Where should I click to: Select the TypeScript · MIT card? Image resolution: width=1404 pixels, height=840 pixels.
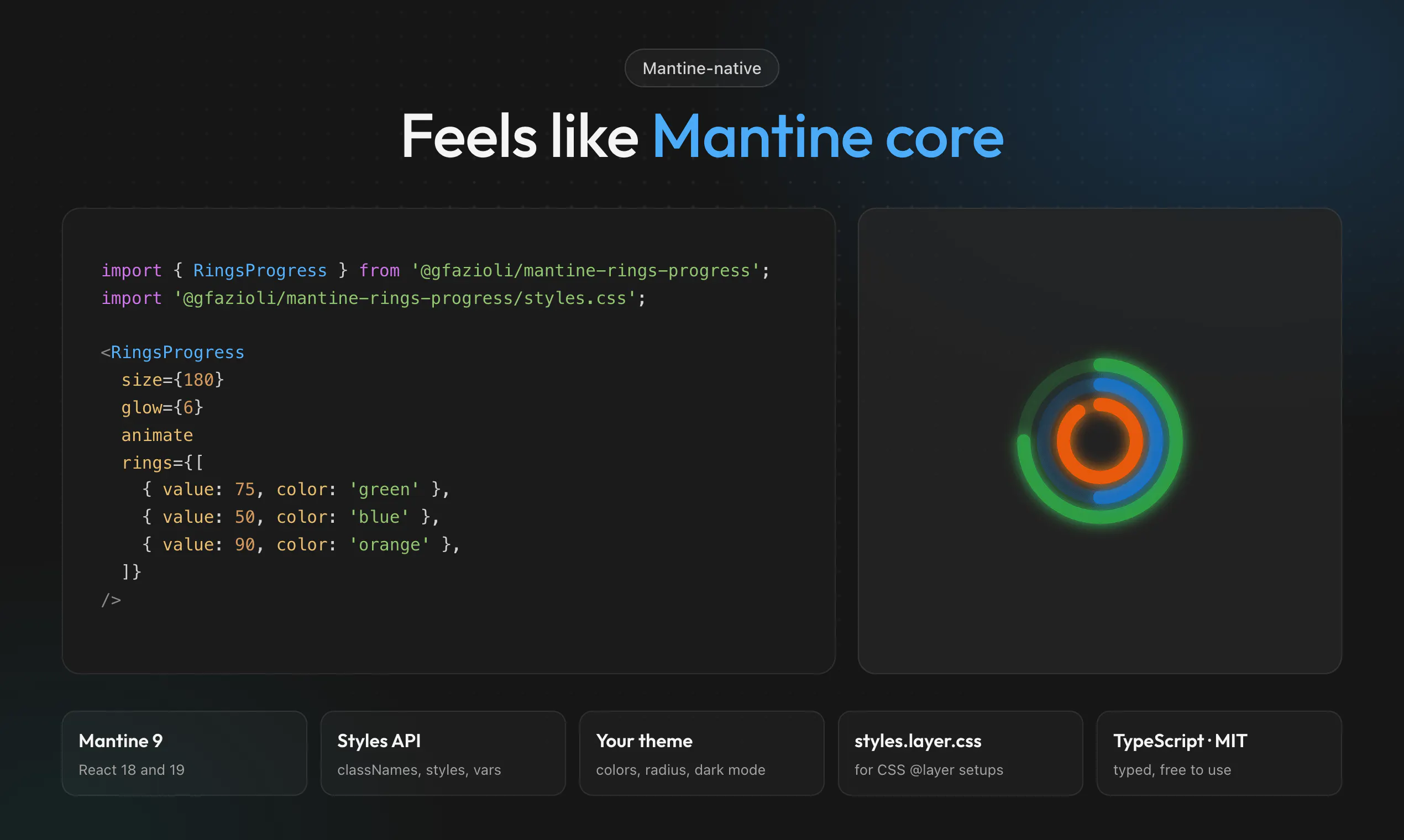(1219, 753)
